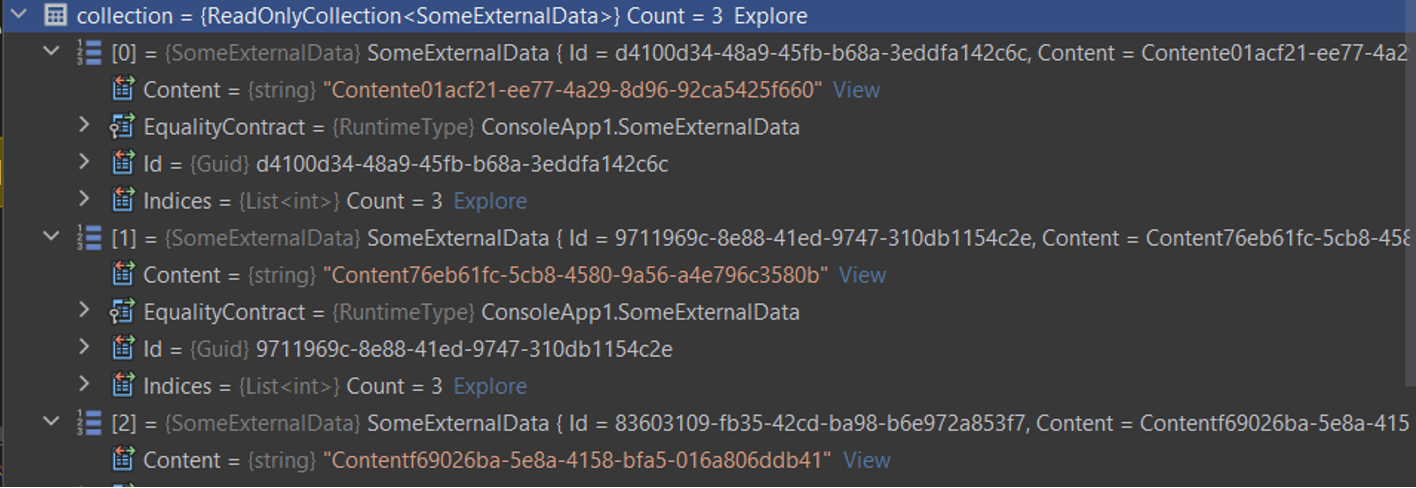
Task: Click Explore next to Indices of element [1]
Action: pyautogui.click(x=489, y=386)
